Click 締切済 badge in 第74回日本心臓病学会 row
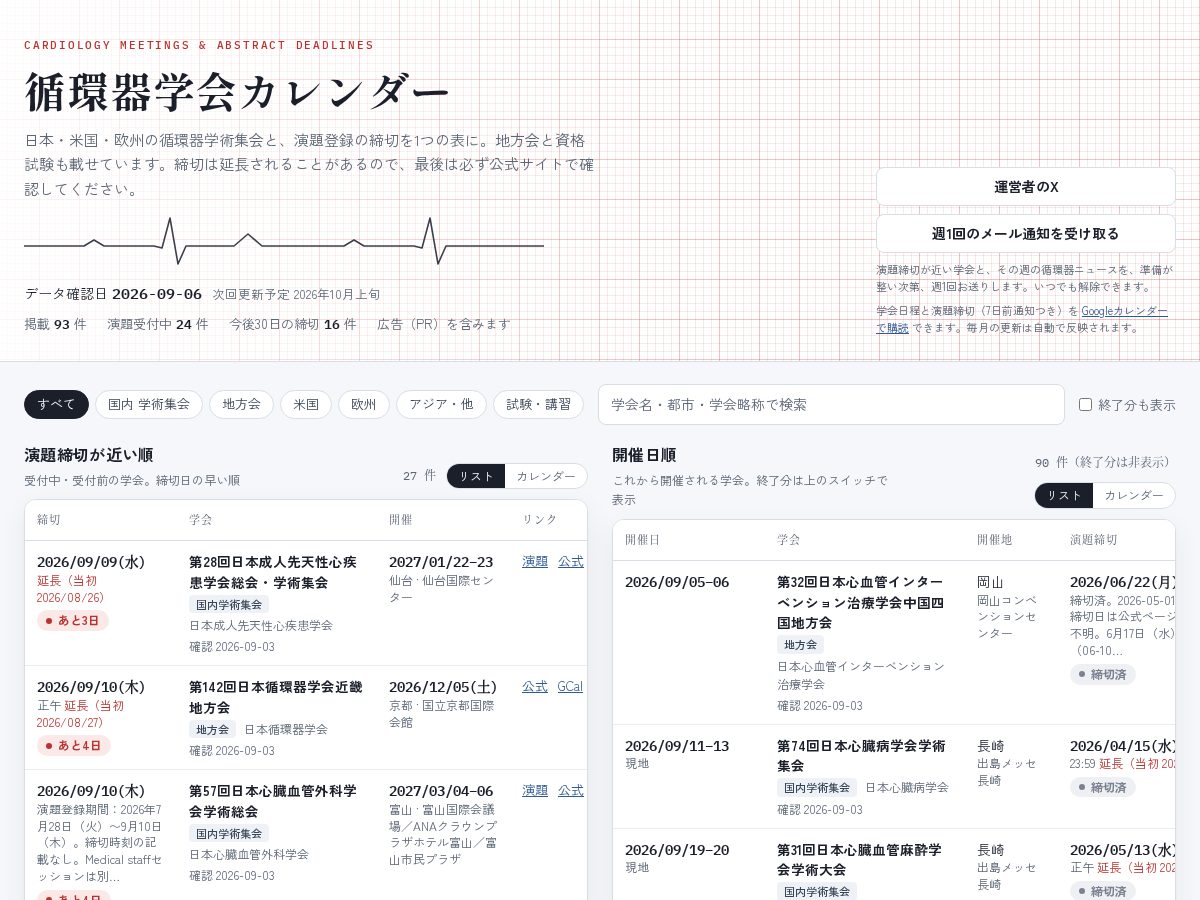This screenshot has width=1200, height=900. click(1103, 788)
